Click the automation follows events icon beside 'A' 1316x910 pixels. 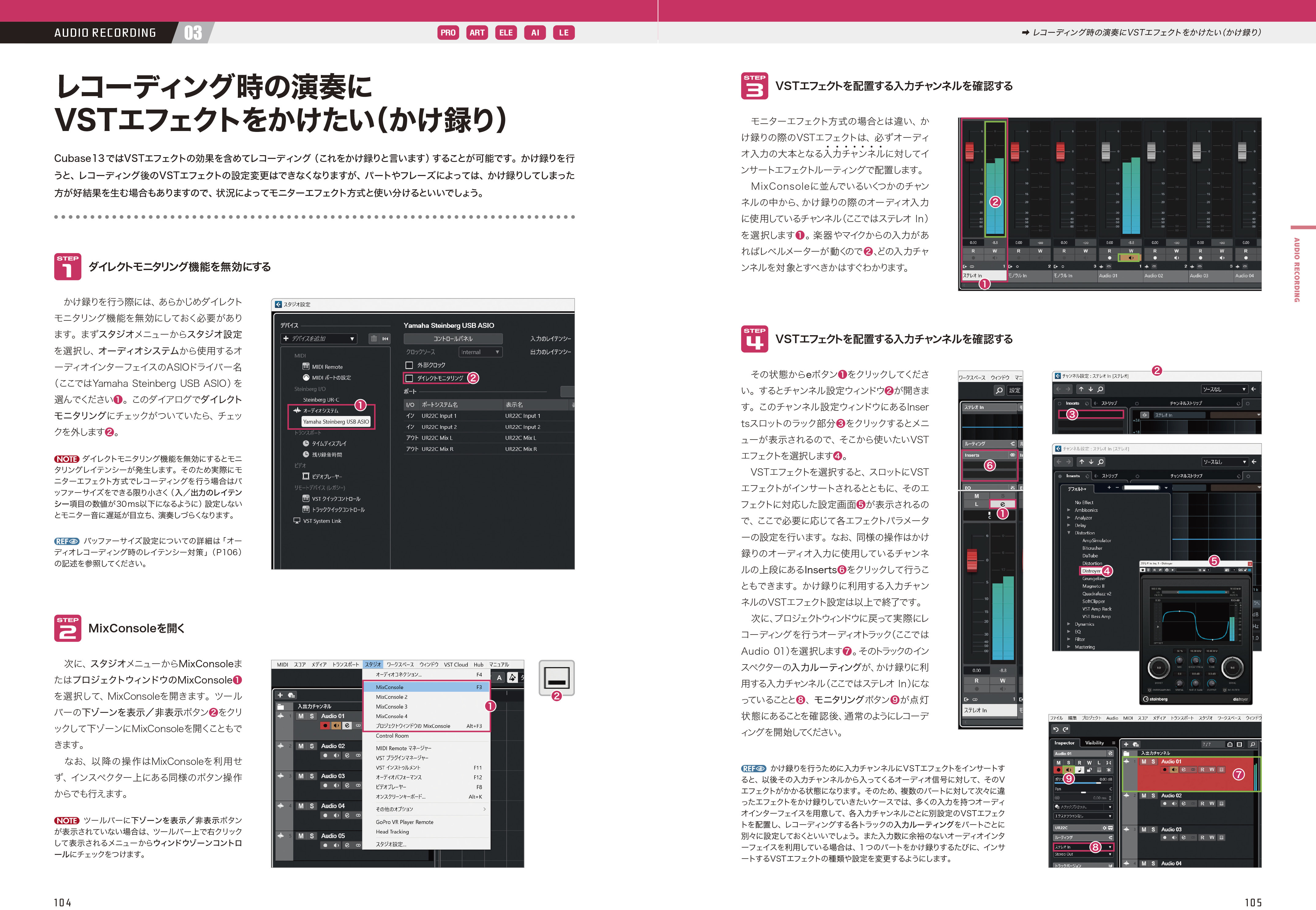point(513,677)
